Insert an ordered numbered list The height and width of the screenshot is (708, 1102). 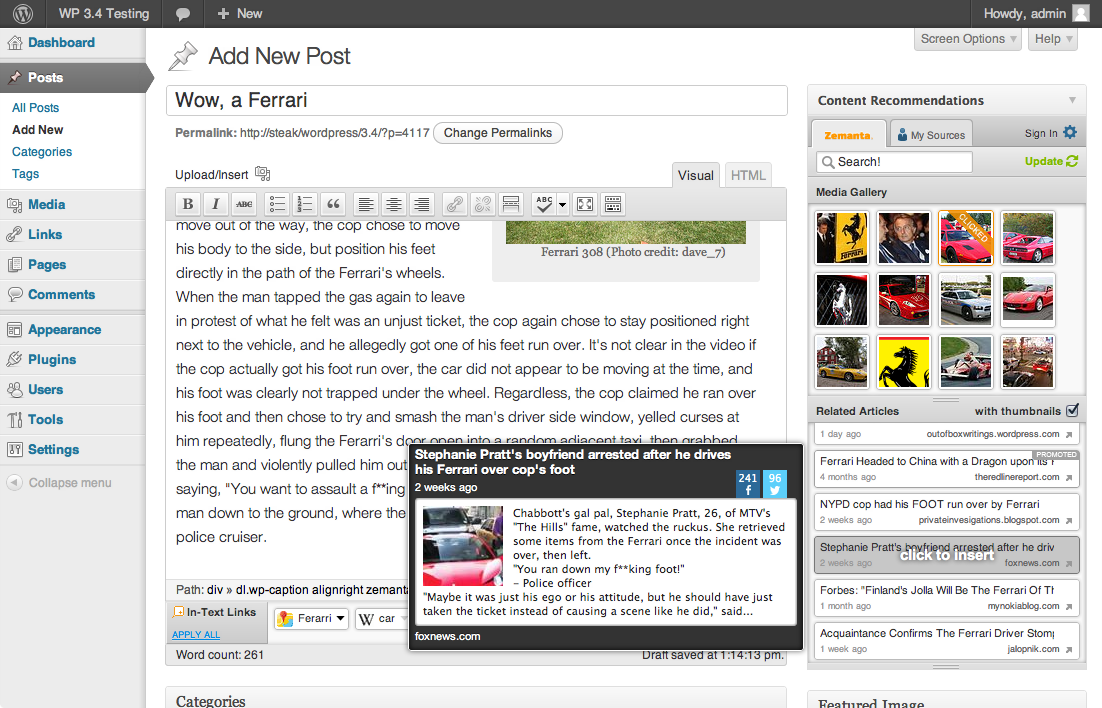click(305, 205)
